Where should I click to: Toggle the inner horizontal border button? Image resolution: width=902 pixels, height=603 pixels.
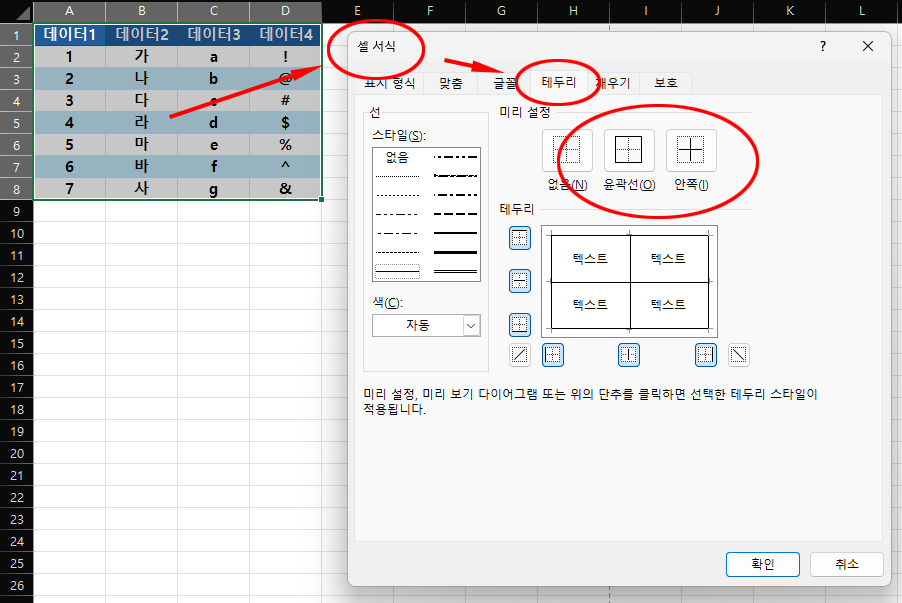pos(519,281)
